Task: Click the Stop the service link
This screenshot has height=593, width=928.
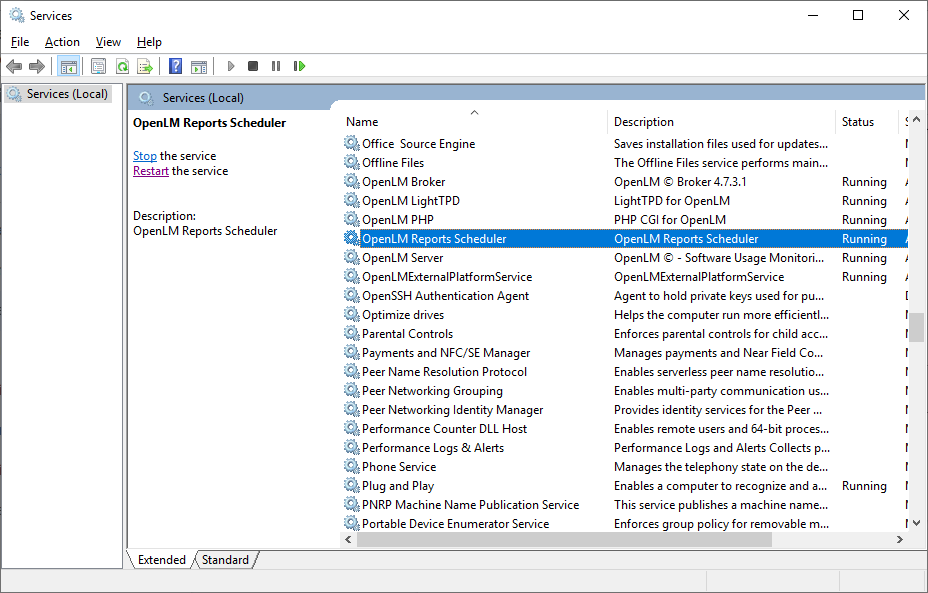Action: click(x=144, y=155)
